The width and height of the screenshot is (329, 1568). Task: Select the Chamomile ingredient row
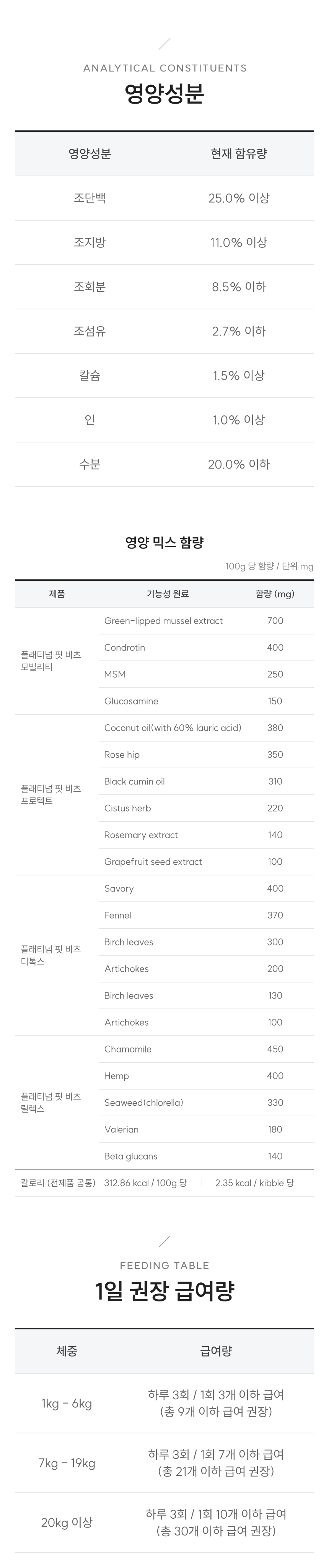(x=128, y=1049)
